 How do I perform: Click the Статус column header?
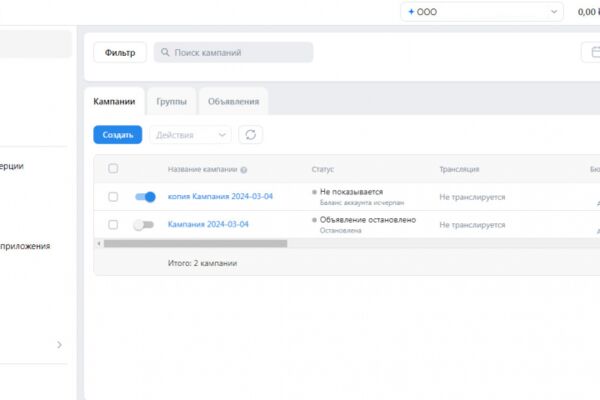click(x=323, y=169)
